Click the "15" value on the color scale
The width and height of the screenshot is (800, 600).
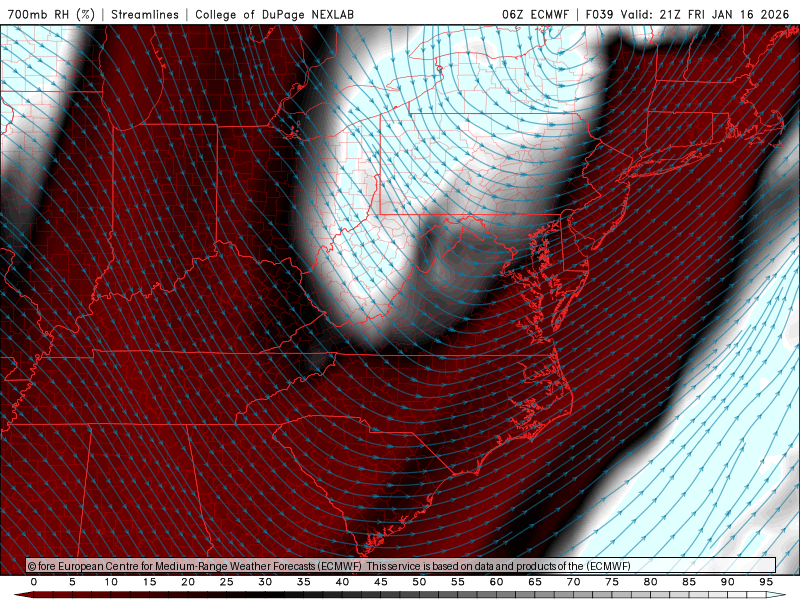coord(149,582)
